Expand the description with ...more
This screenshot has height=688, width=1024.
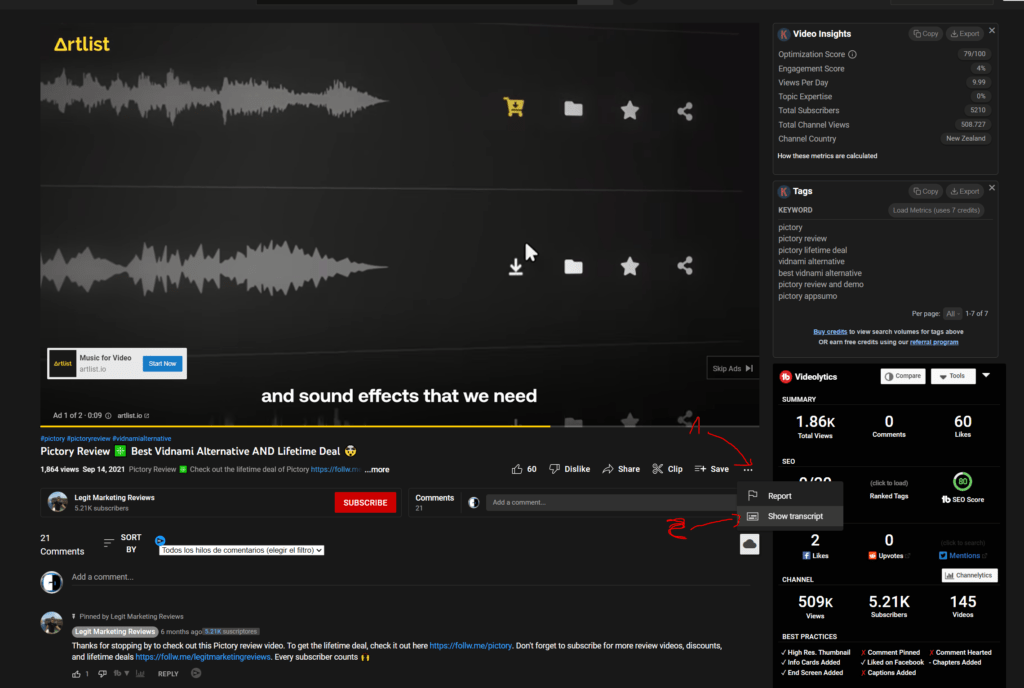point(377,469)
